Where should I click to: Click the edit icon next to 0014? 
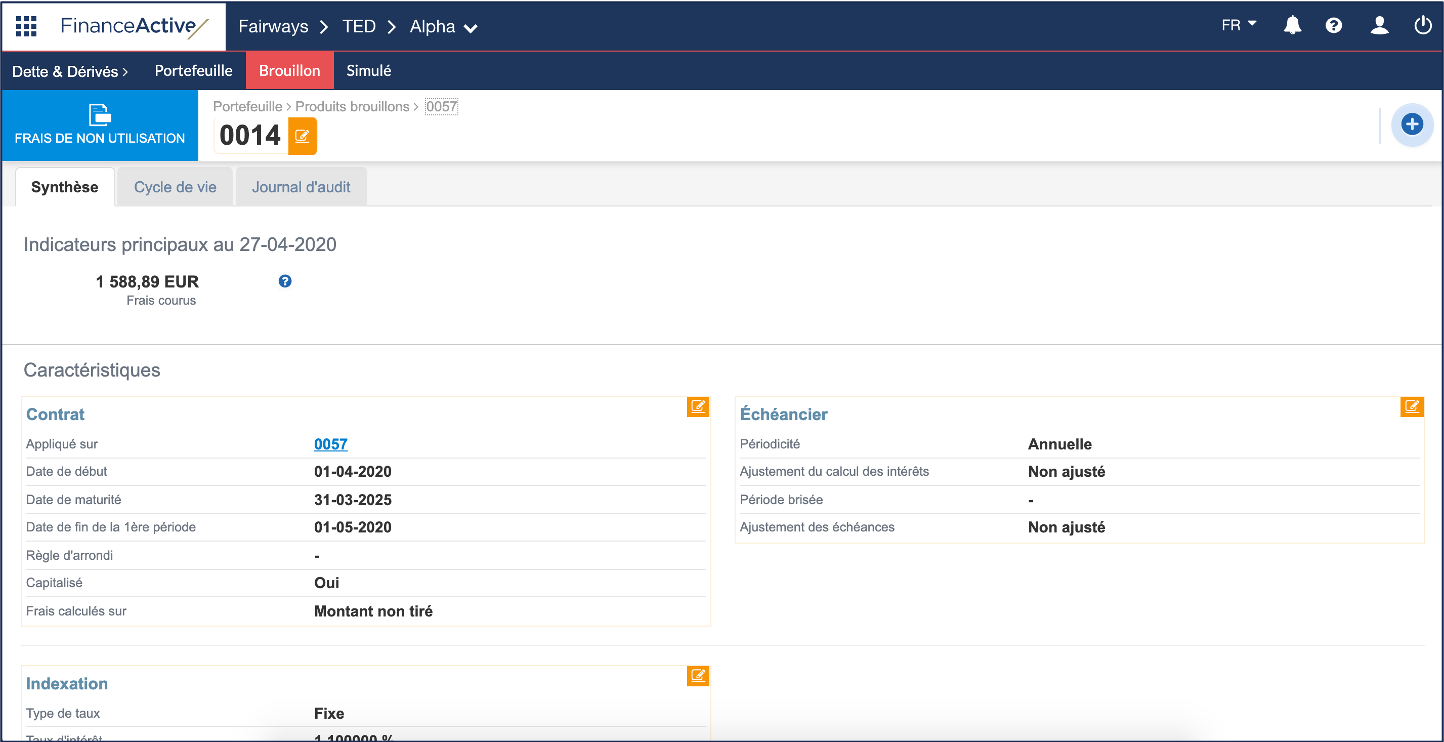[302, 136]
